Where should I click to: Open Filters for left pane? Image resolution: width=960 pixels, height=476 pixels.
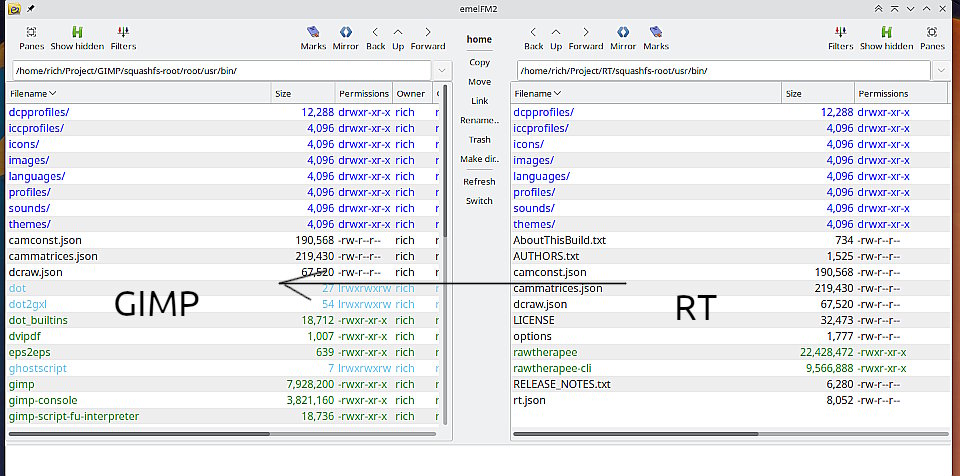123,38
